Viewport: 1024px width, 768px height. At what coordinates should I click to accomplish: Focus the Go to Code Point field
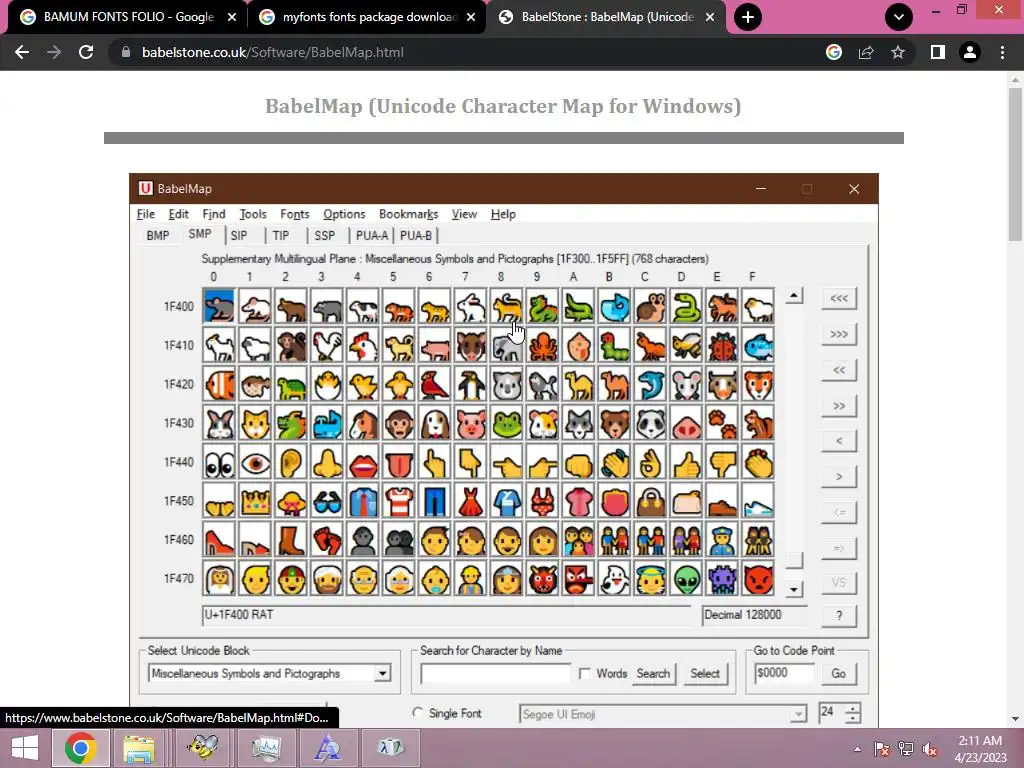tap(785, 673)
